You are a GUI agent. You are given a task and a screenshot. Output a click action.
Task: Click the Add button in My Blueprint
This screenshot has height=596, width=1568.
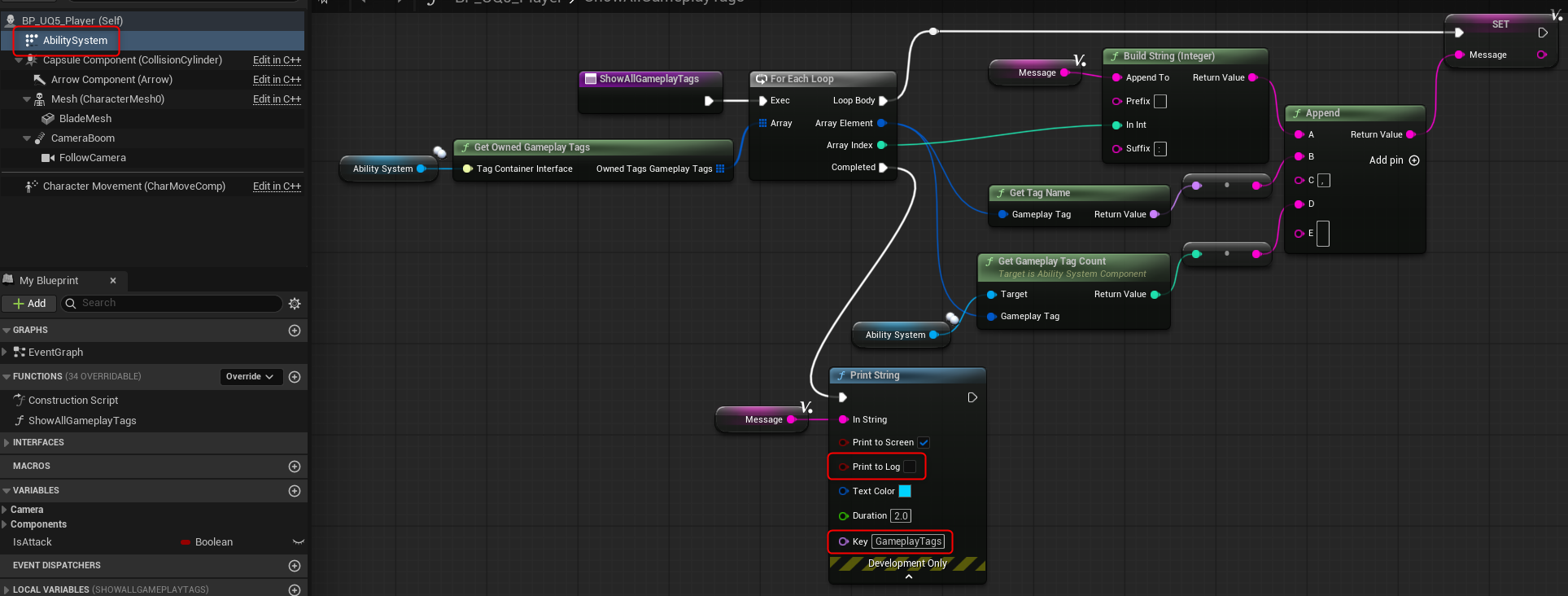click(x=29, y=304)
